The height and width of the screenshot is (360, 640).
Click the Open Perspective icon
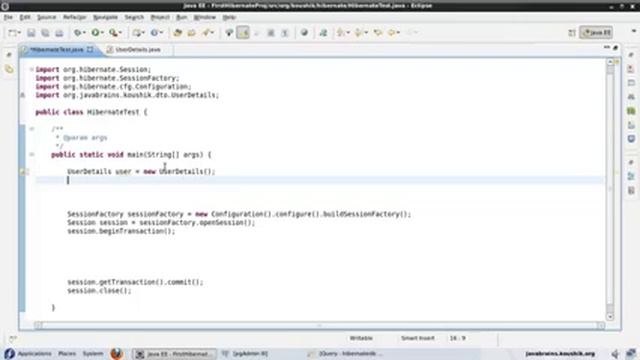coord(572,33)
